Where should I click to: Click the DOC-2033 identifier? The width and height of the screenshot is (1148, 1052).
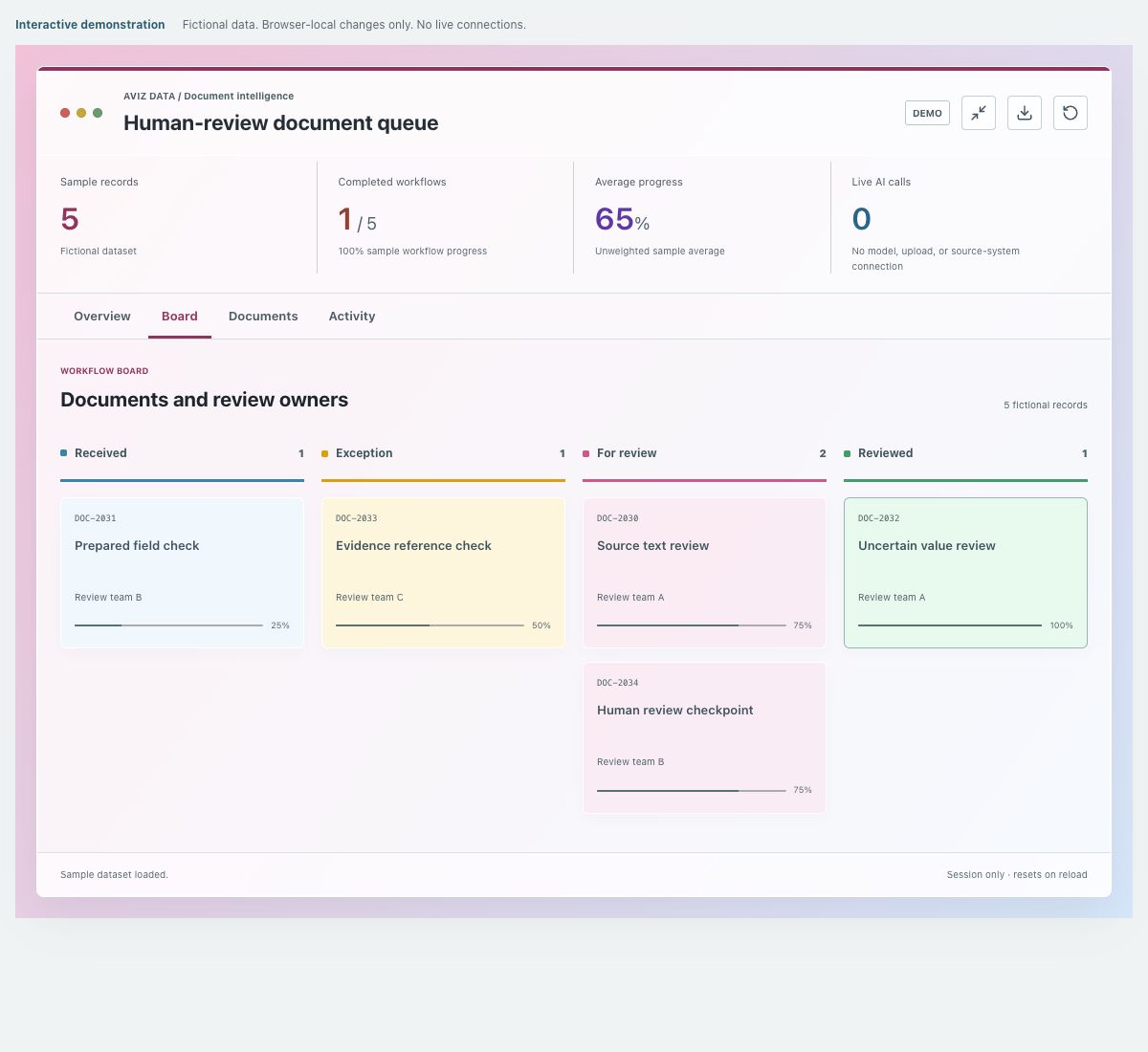(357, 518)
